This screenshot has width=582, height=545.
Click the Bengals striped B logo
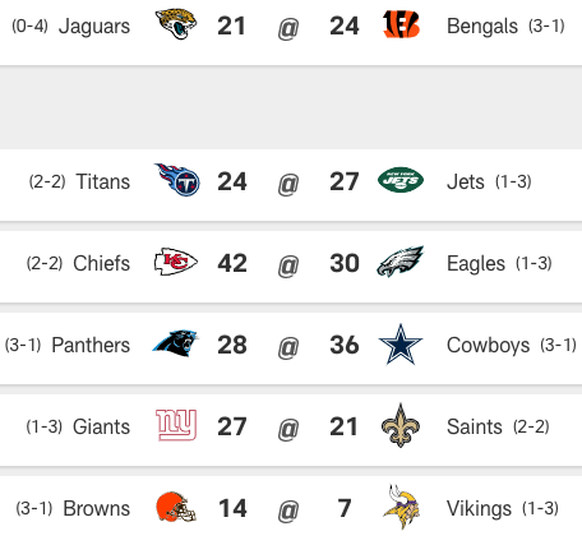[401, 25]
